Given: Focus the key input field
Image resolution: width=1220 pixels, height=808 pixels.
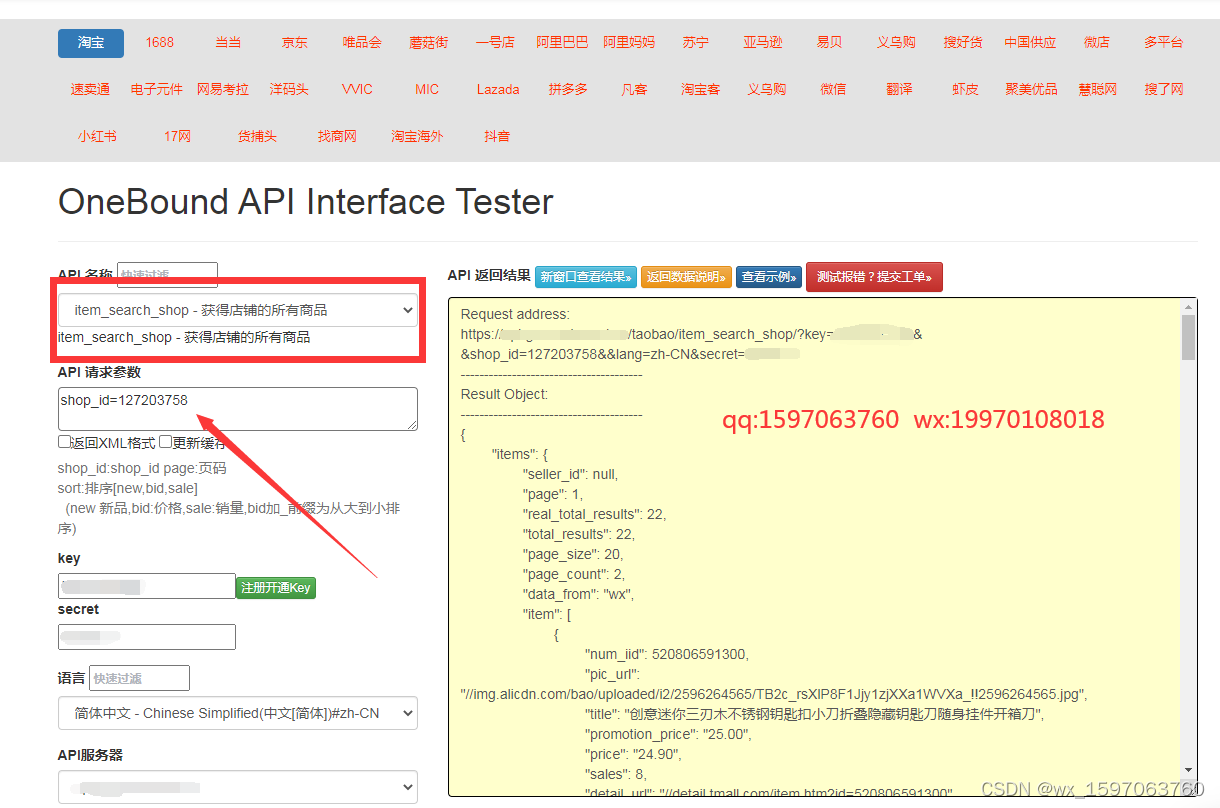Looking at the screenshot, I should click(x=147, y=586).
